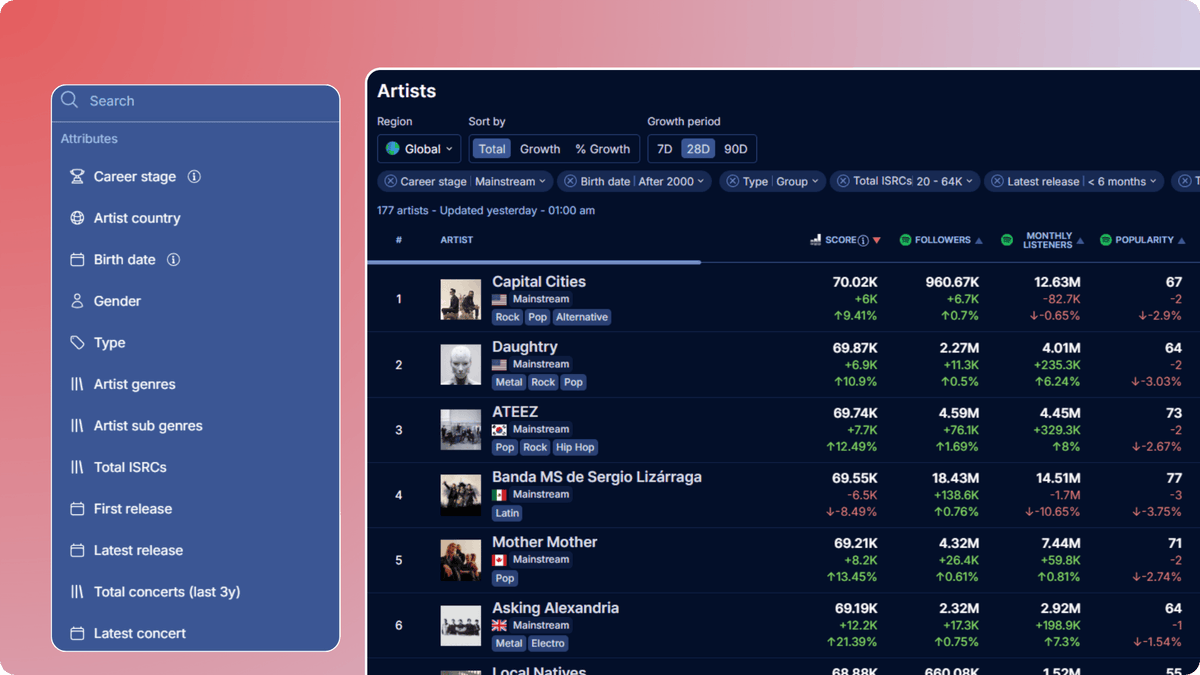Image resolution: width=1200 pixels, height=675 pixels.
Task: Click the Latest concert calendar icon
Action: [x=77, y=634]
